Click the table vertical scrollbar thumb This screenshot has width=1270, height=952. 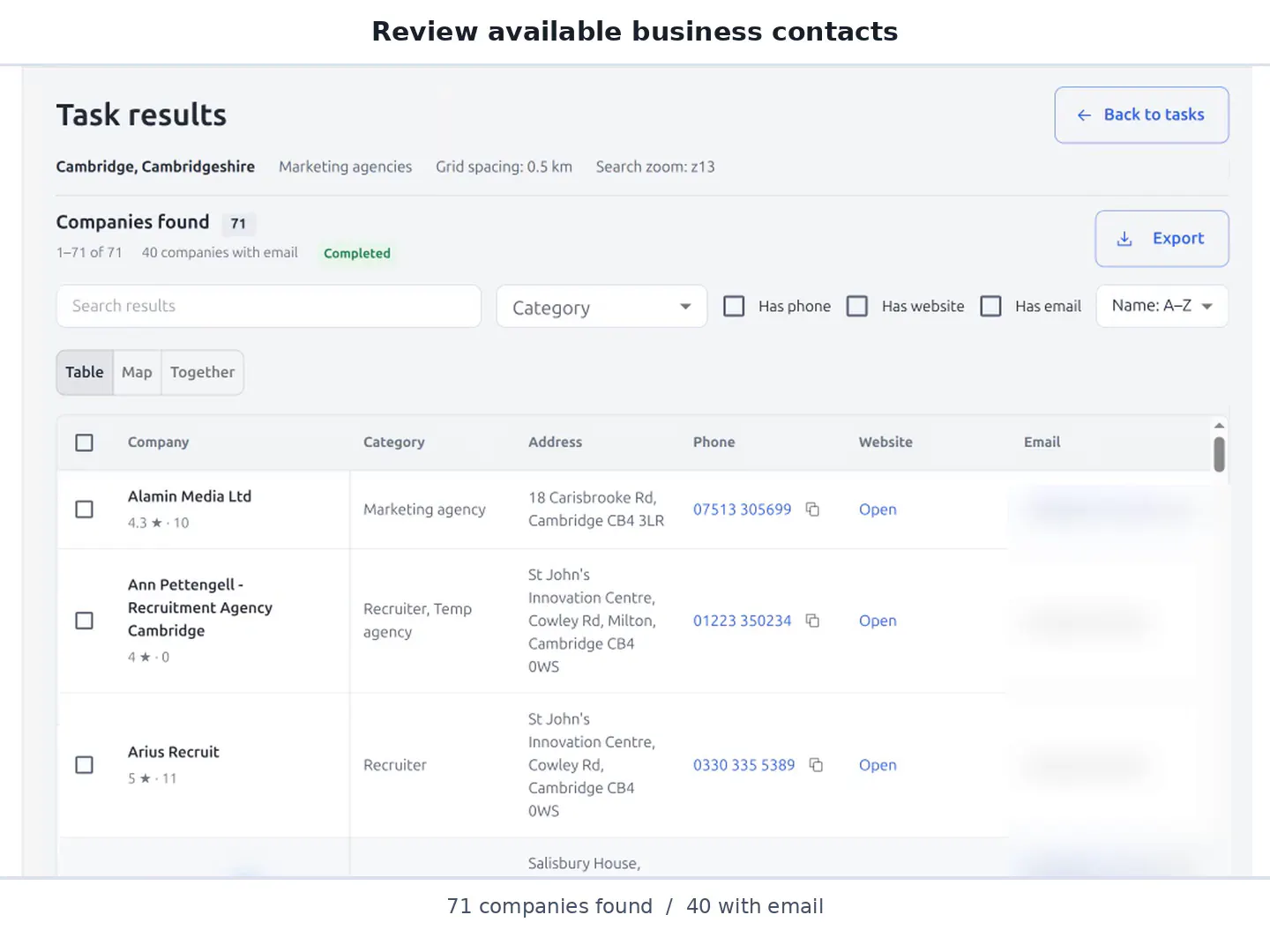[1219, 455]
